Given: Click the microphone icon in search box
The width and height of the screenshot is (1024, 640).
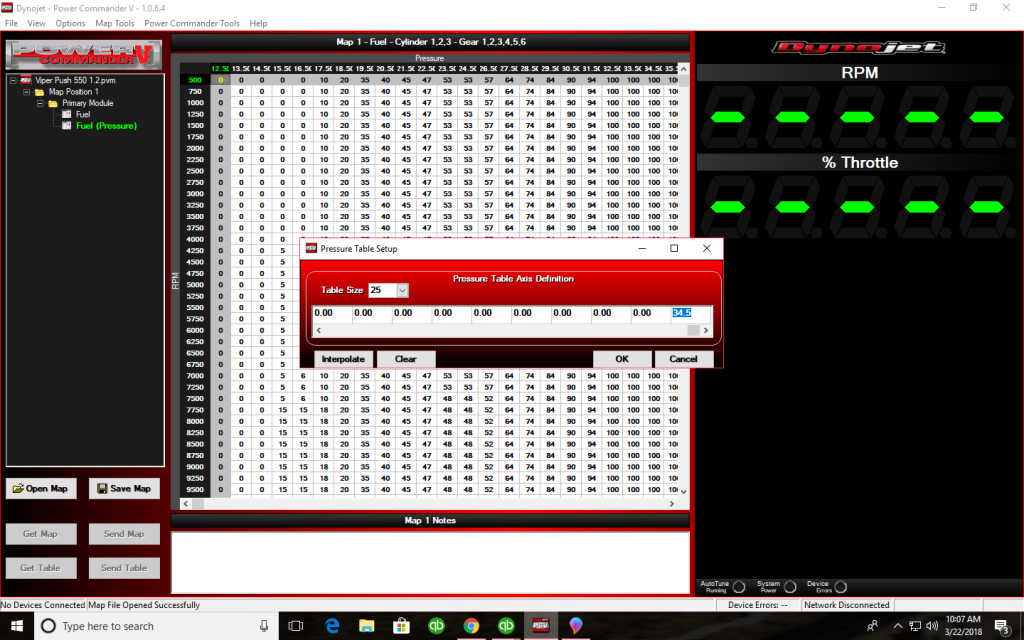Looking at the screenshot, I should (264, 626).
